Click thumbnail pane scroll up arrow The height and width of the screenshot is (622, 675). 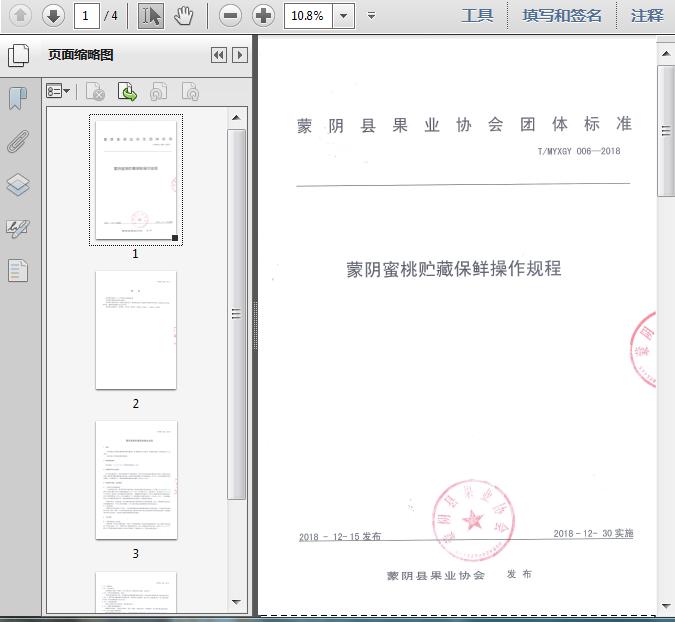click(236, 118)
